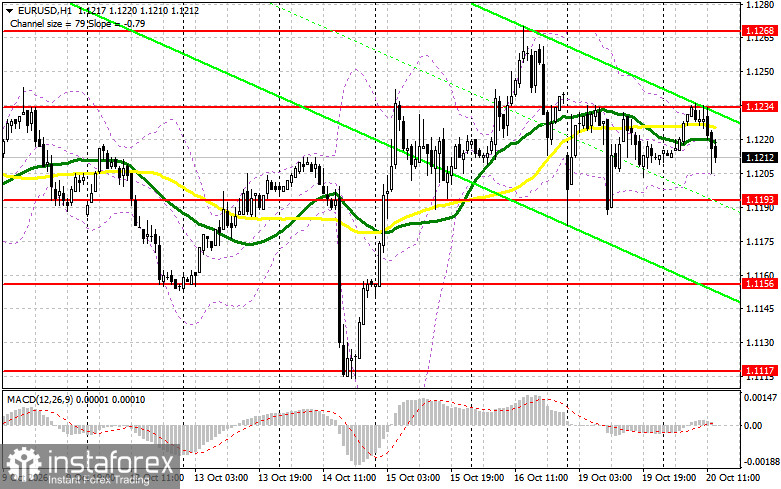The image size is (781, 489).
Task: Click the 1.1156 red level price tag
Action: point(759,284)
